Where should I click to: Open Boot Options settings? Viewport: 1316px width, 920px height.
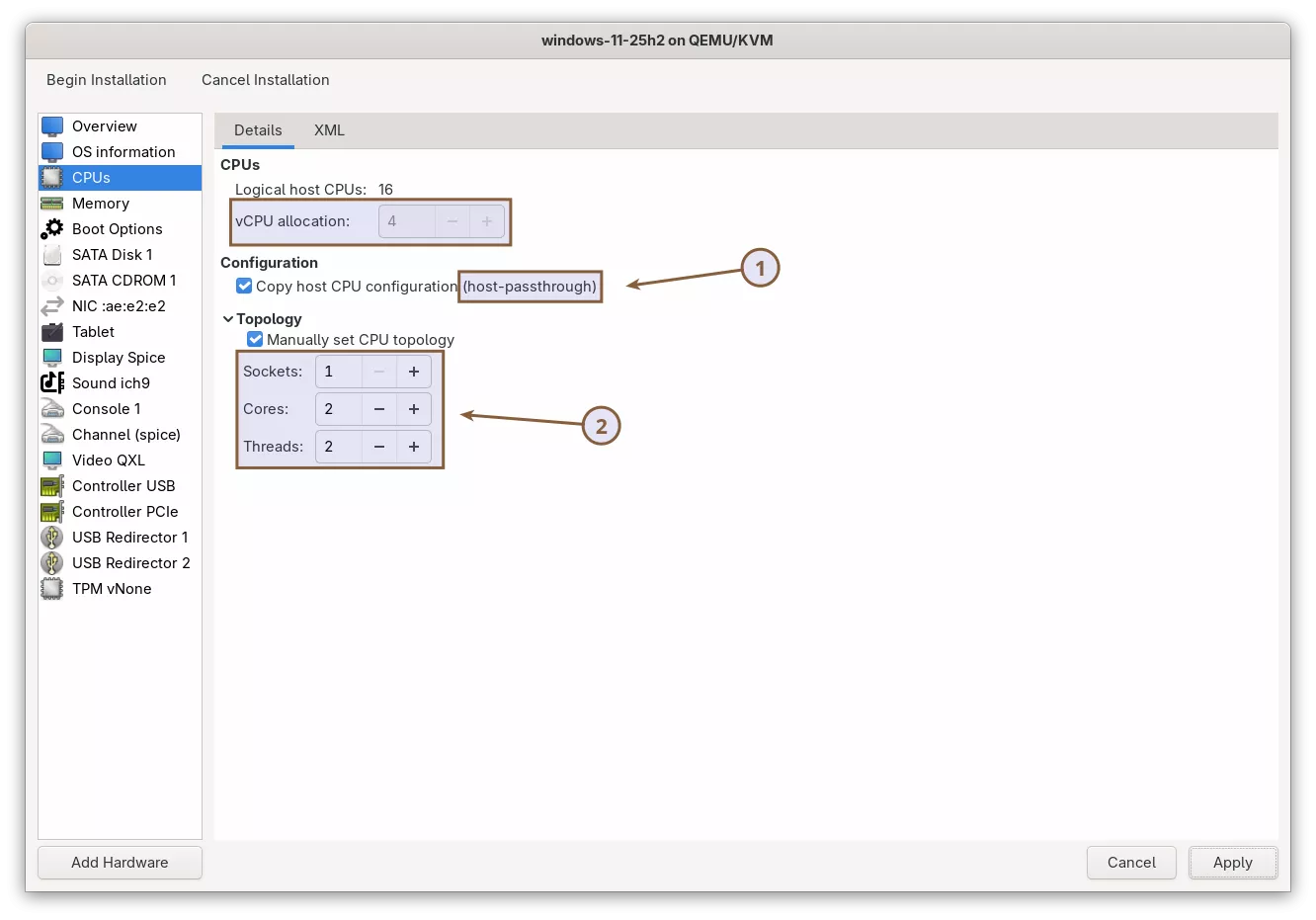pyautogui.click(x=116, y=228)
